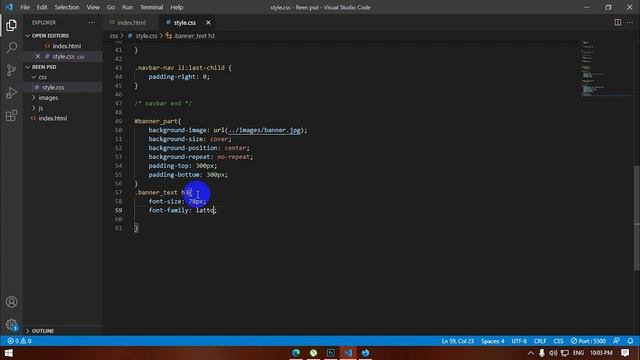
Task: Click the css breadcrumb segment
Action: pos(113,36)
